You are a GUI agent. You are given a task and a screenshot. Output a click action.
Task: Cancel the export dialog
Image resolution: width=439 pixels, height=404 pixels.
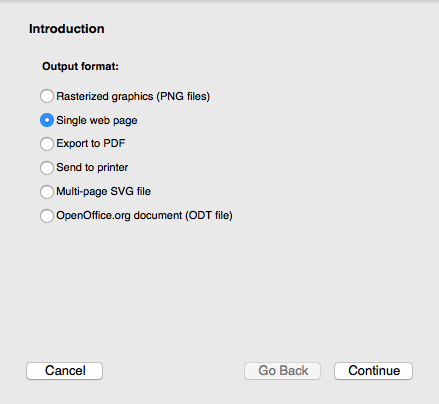65,371
